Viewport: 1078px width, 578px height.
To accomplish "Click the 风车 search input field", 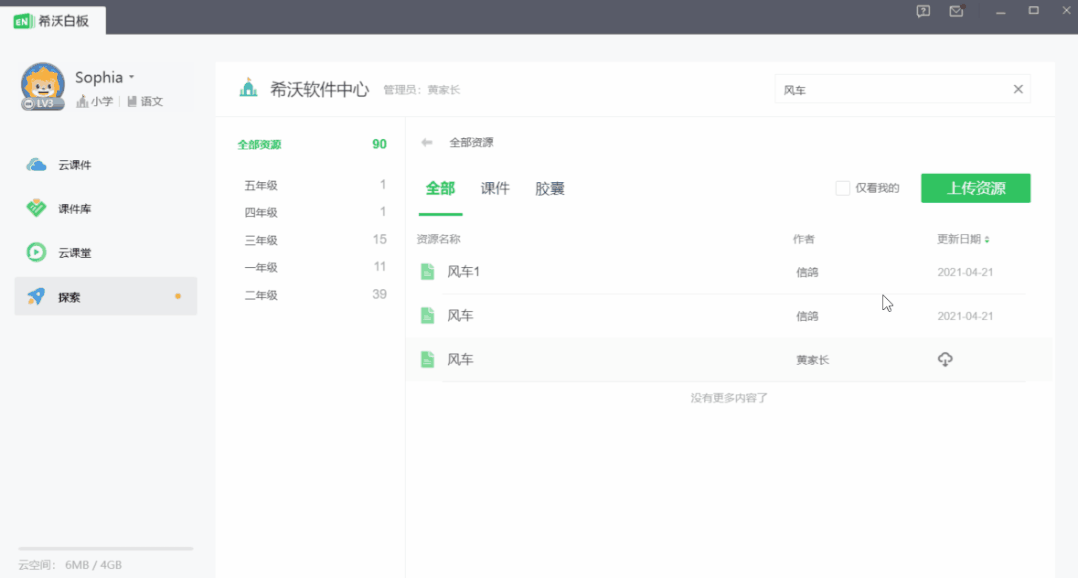I will point(890,90).
